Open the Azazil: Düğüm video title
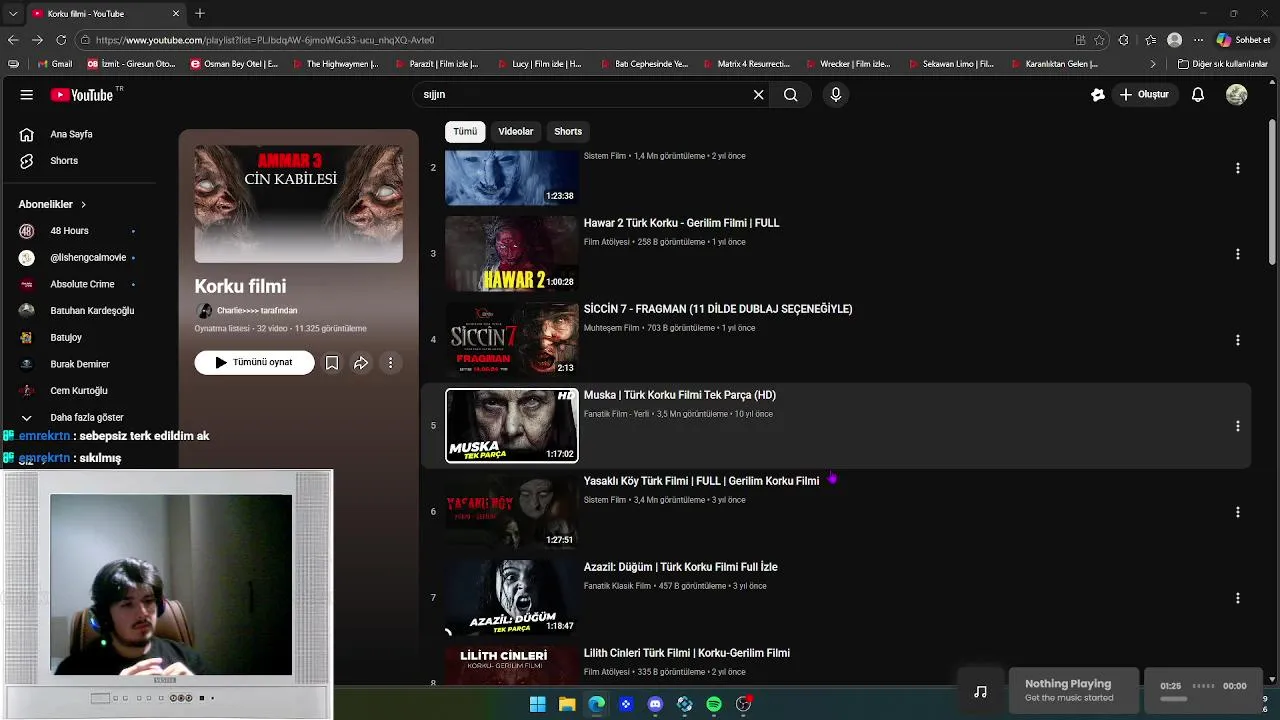1280x720 pixels. [681, 567]
